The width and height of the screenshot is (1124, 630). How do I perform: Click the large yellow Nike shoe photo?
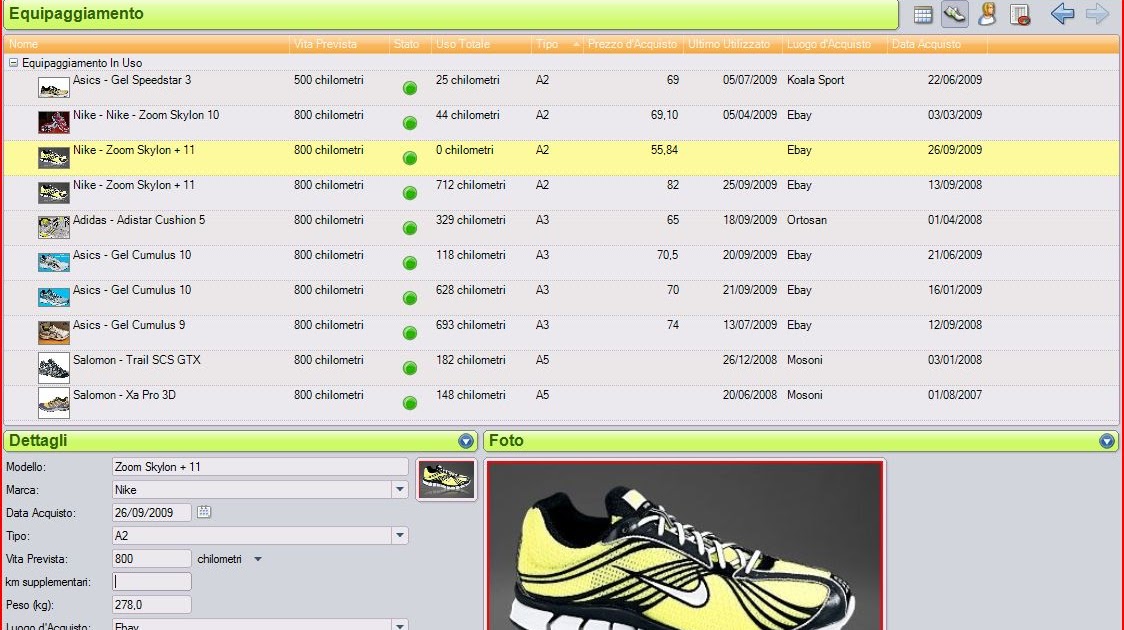pyautogui.click(x=685, y=546)
